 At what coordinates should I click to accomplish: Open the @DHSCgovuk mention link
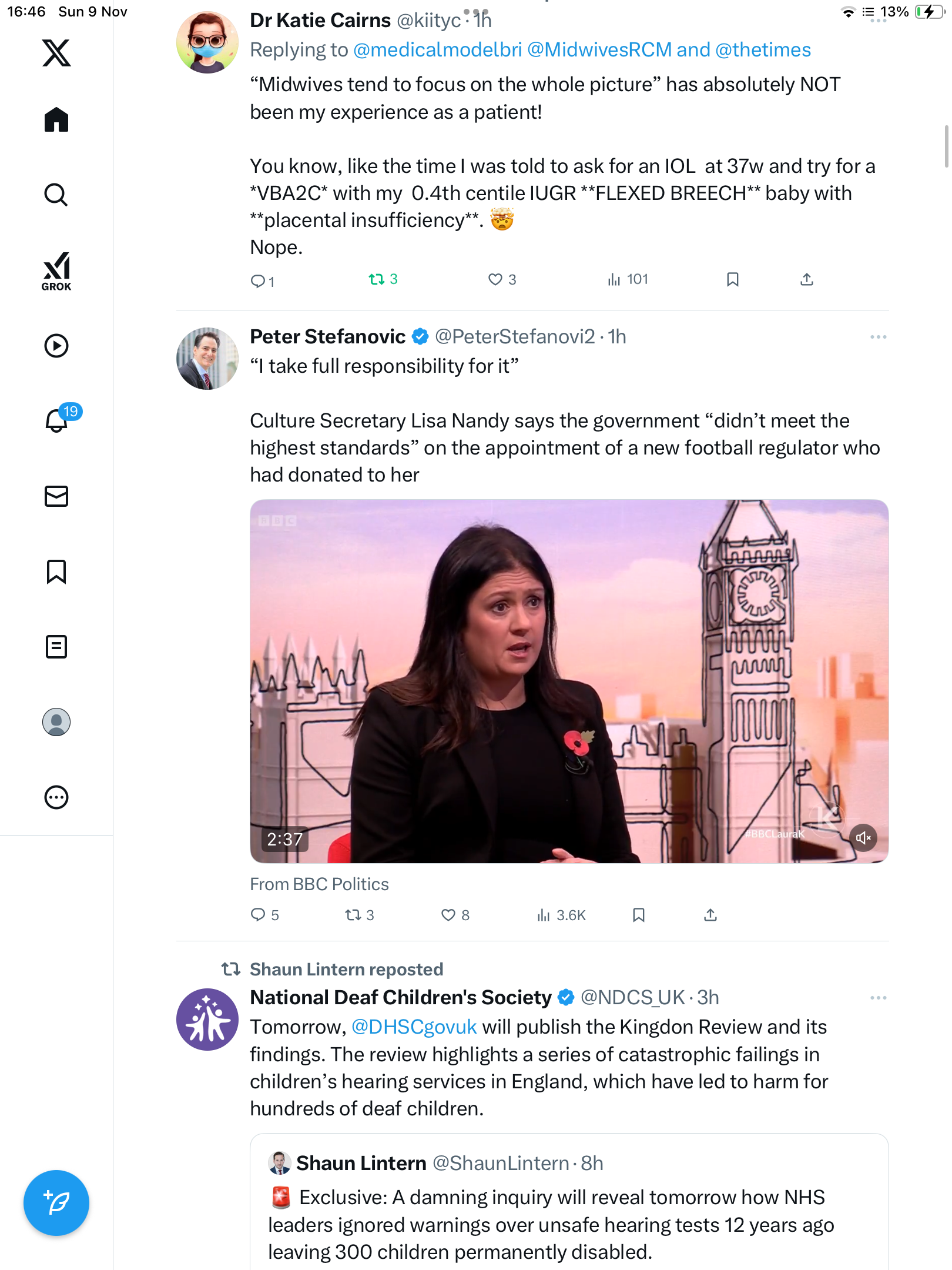coord(414,1027)
